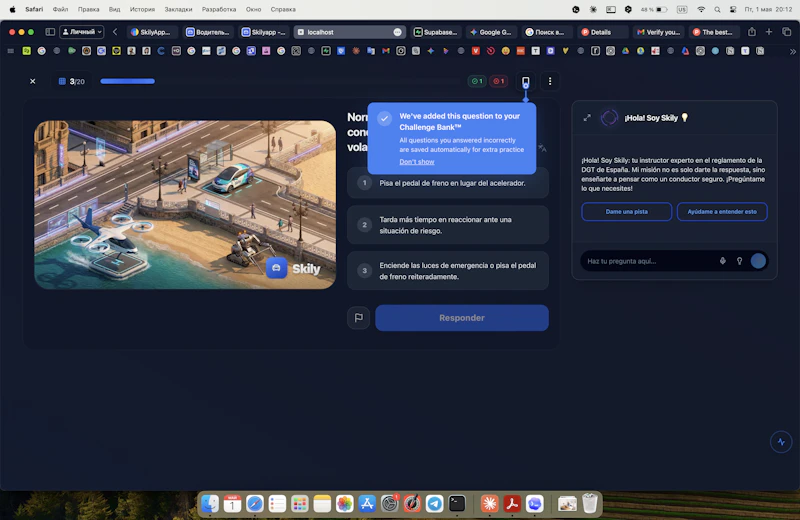The width and height of the screenshot is (800, 520).
Task: Open Adobe Acrobat from the Dock
Action: (512, 504)
